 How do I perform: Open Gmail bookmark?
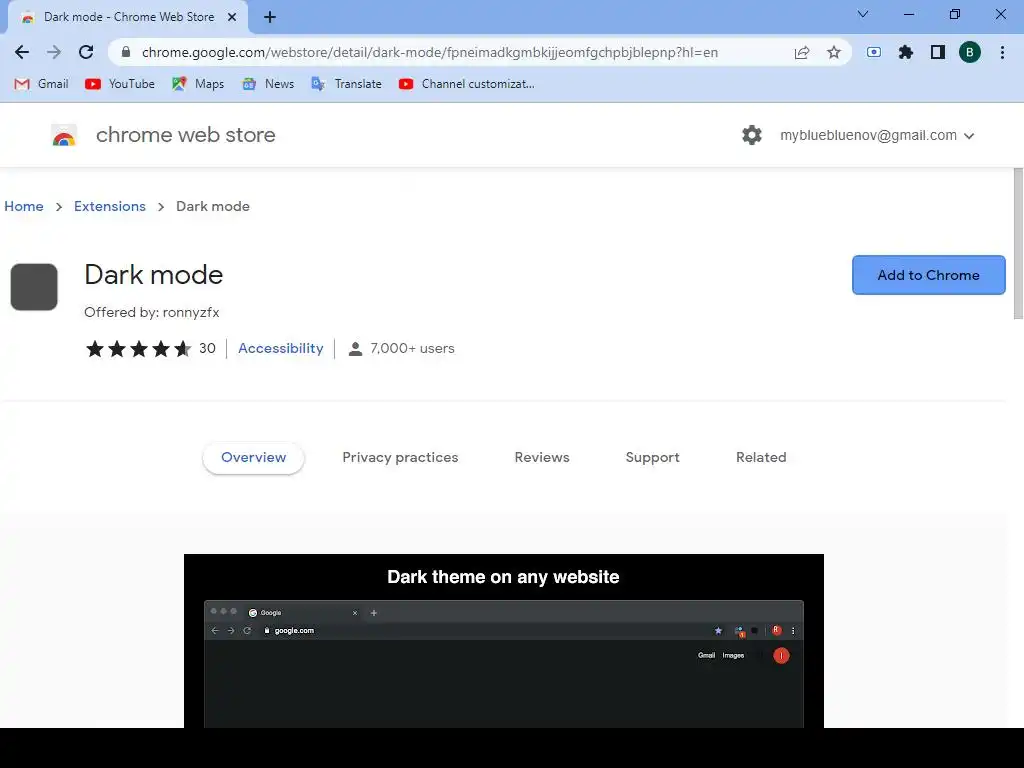coord(41,84)
